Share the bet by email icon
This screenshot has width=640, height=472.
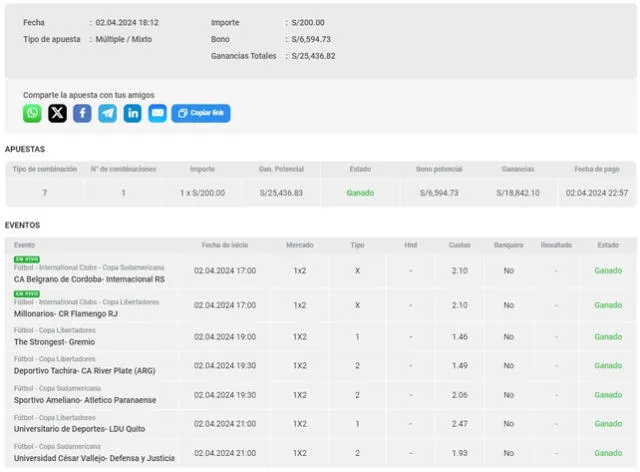click(157, 113)
